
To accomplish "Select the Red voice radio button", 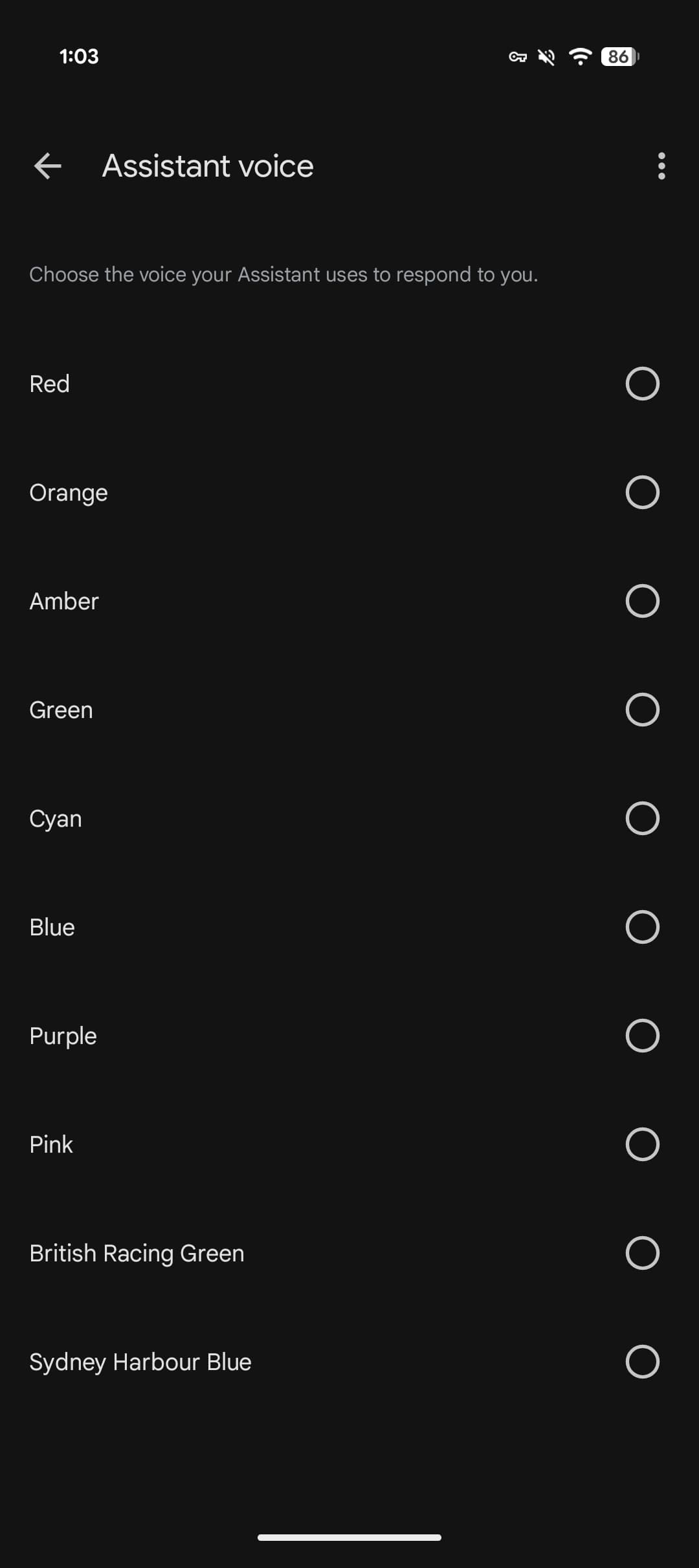I will pos(642,384).
